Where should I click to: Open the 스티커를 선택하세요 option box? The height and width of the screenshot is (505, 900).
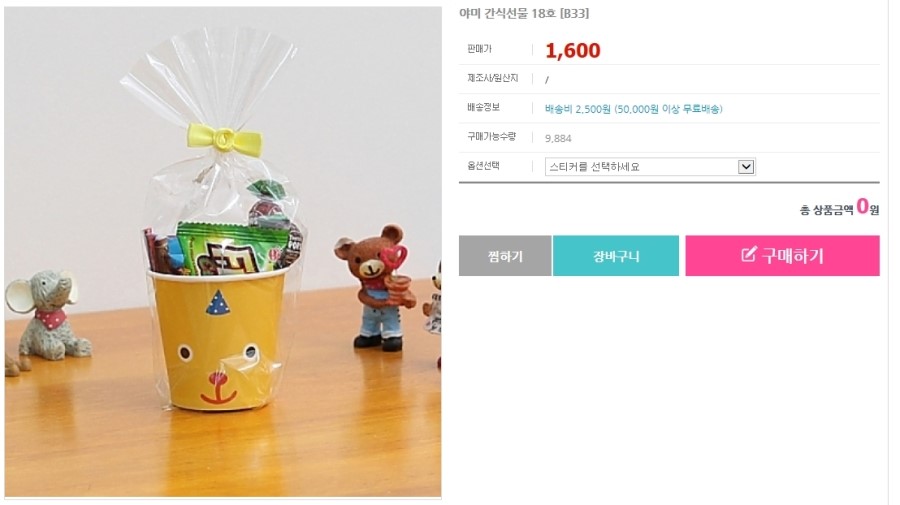click(650, 167)
